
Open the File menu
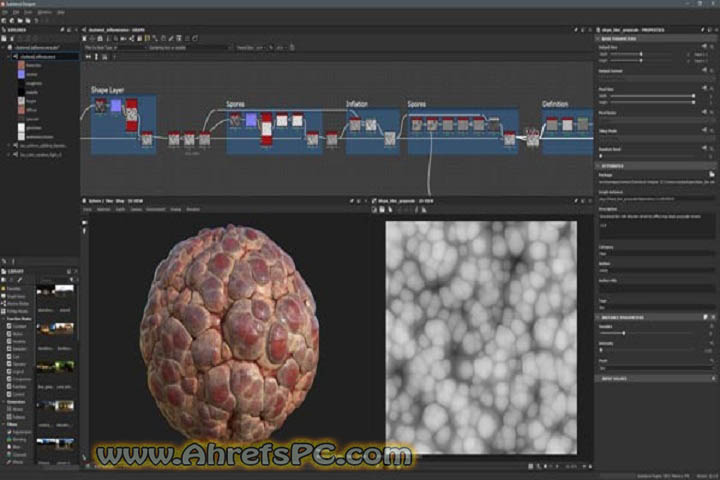point(4,12)
